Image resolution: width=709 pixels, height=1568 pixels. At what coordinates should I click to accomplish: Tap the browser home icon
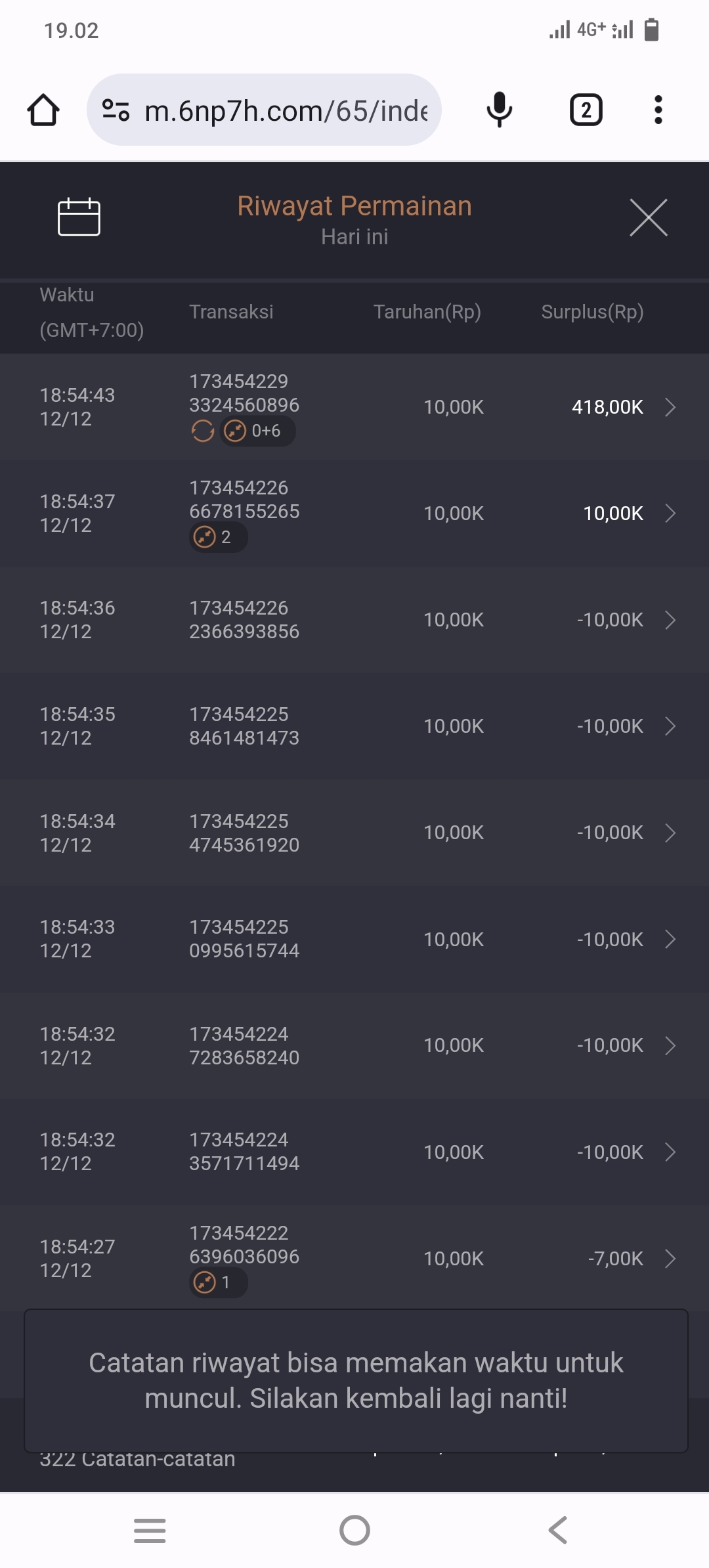43,110
